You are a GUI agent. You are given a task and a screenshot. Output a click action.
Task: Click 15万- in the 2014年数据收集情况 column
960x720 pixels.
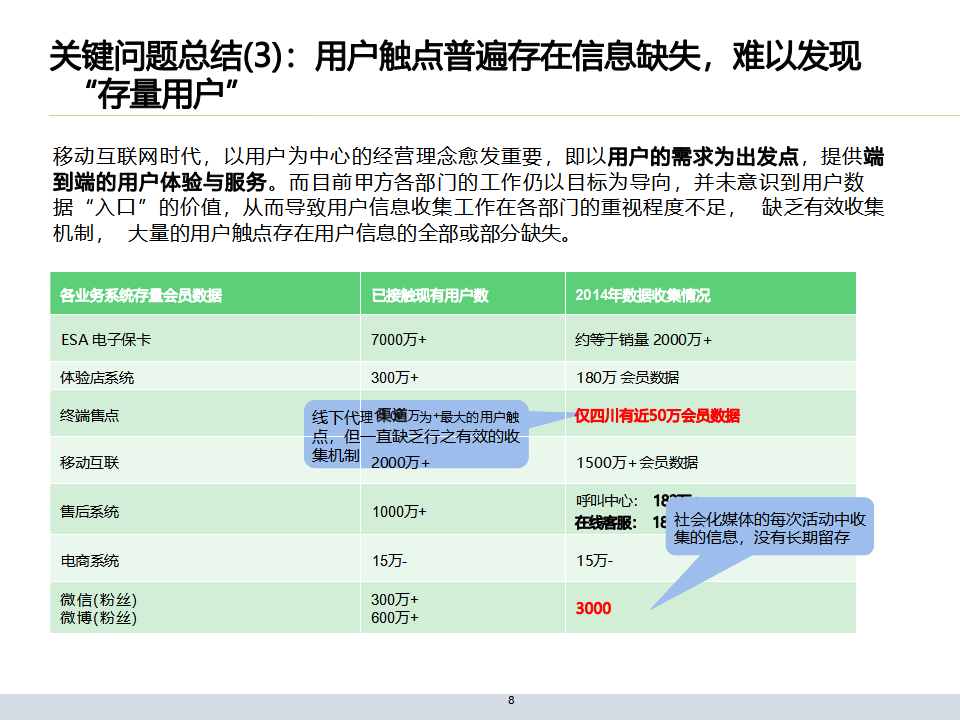coord(594,561)
